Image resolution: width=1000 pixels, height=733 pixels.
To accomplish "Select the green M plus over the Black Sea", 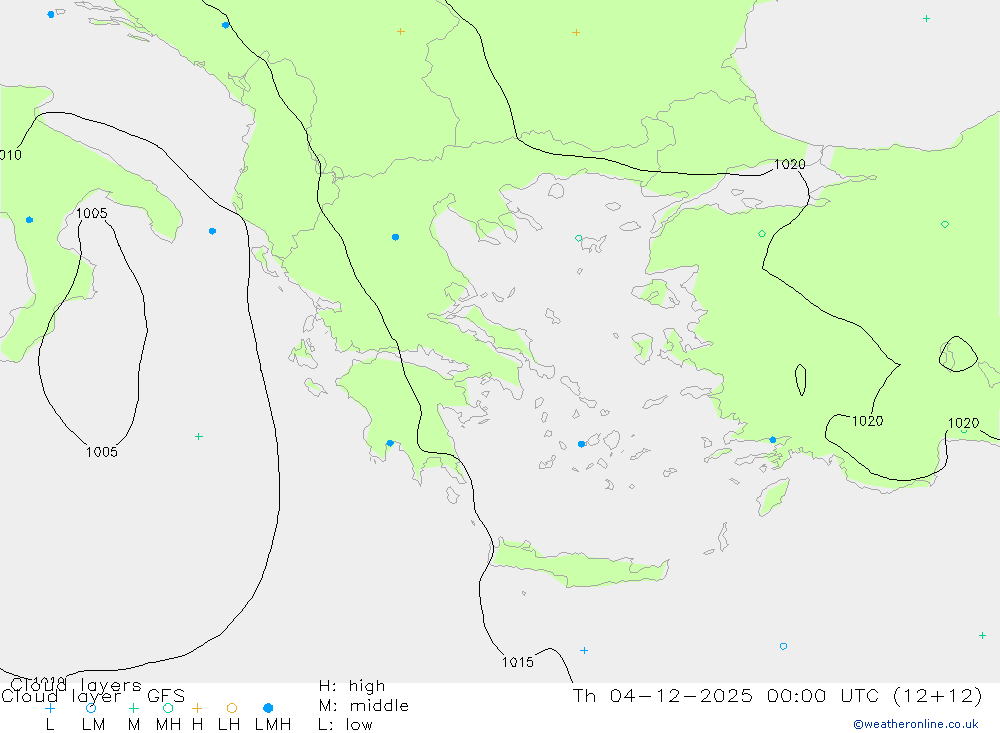I will click(x=926, y=19).
